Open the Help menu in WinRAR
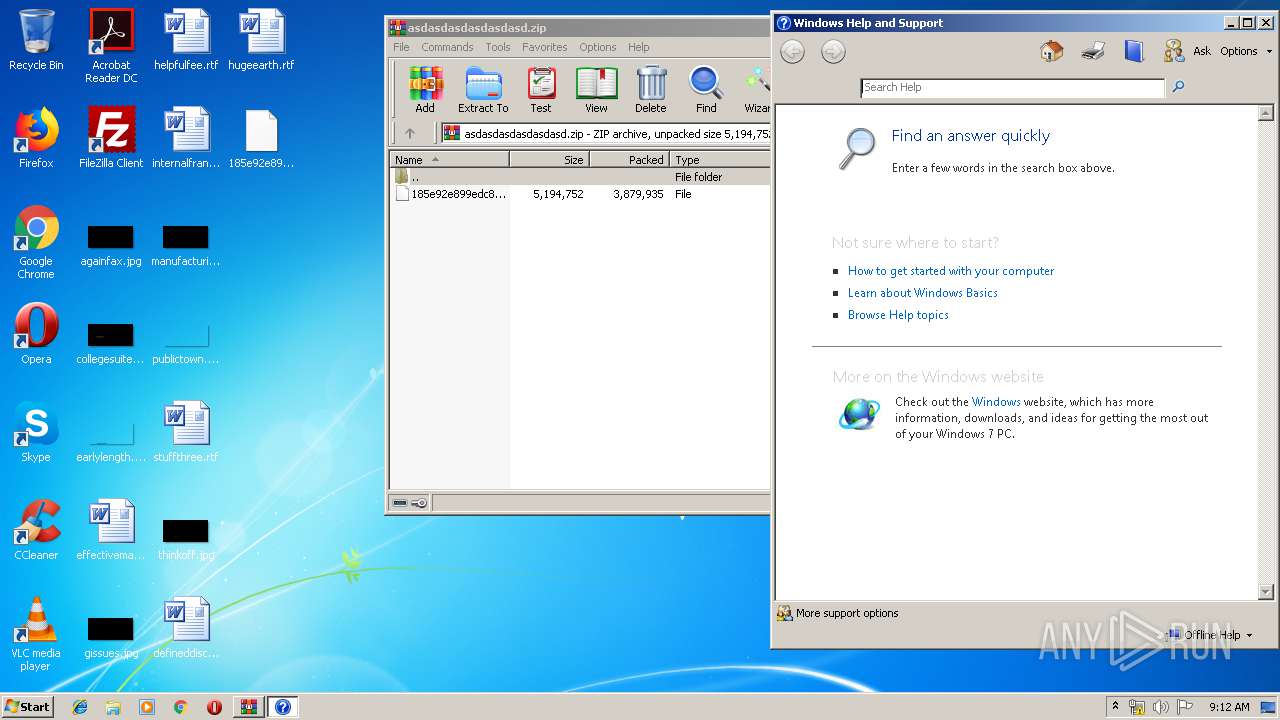1280x720 pixels. point(639,47)
